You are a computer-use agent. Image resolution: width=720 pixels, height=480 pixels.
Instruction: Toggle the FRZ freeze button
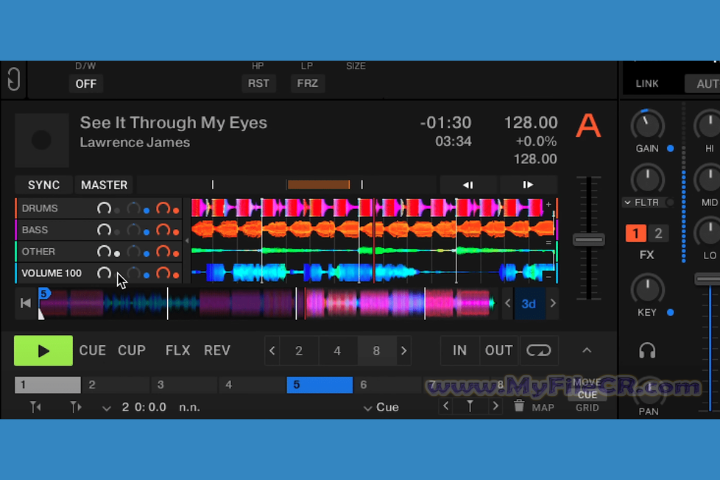click(x=307, y=84)
